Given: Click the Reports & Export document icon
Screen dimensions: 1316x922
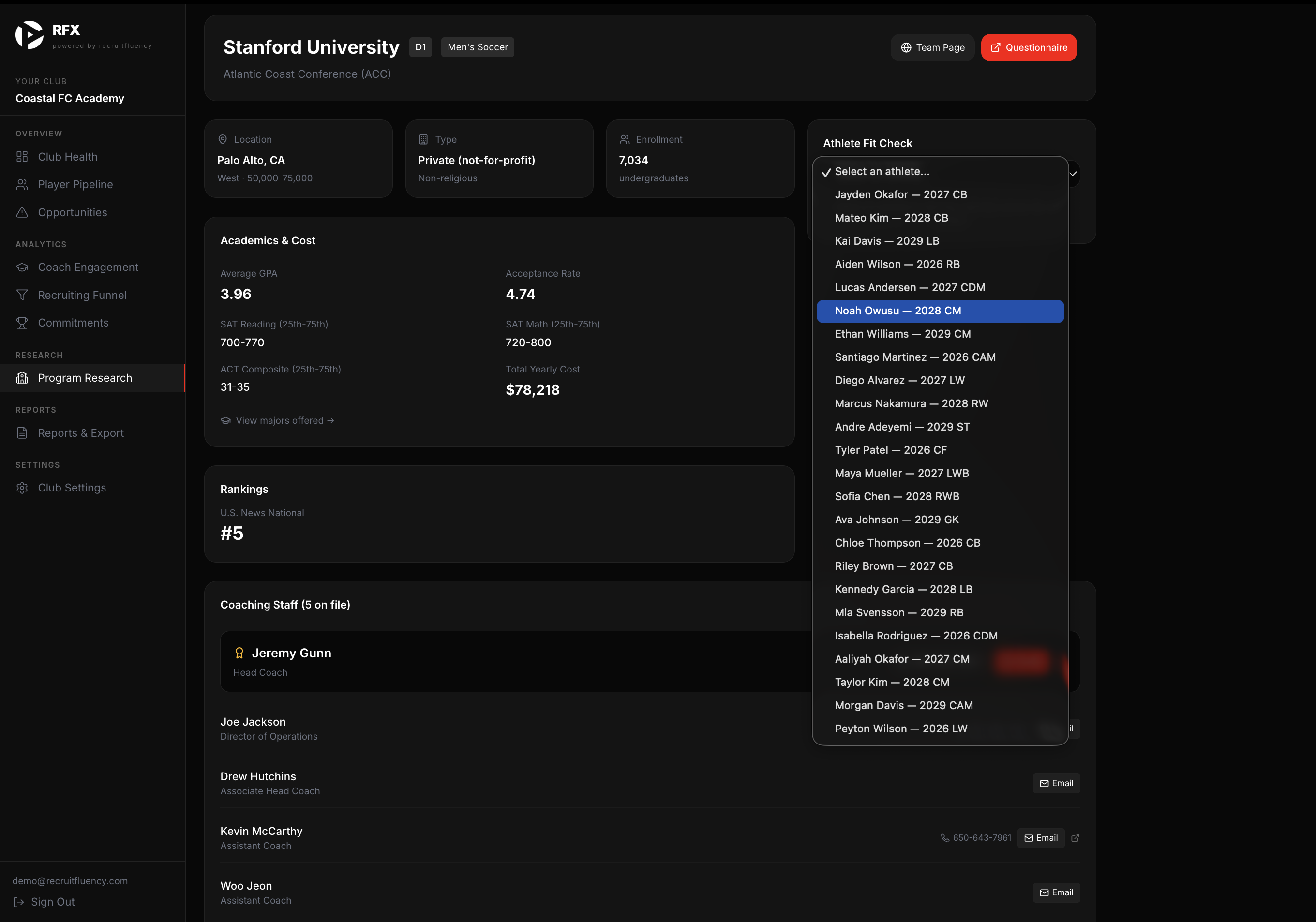Looking at the screenshot, I should tap(22, 432).
